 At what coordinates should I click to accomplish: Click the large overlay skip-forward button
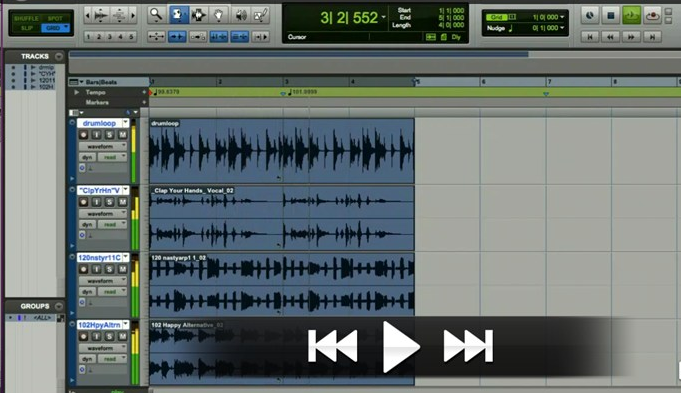(468, 346)
